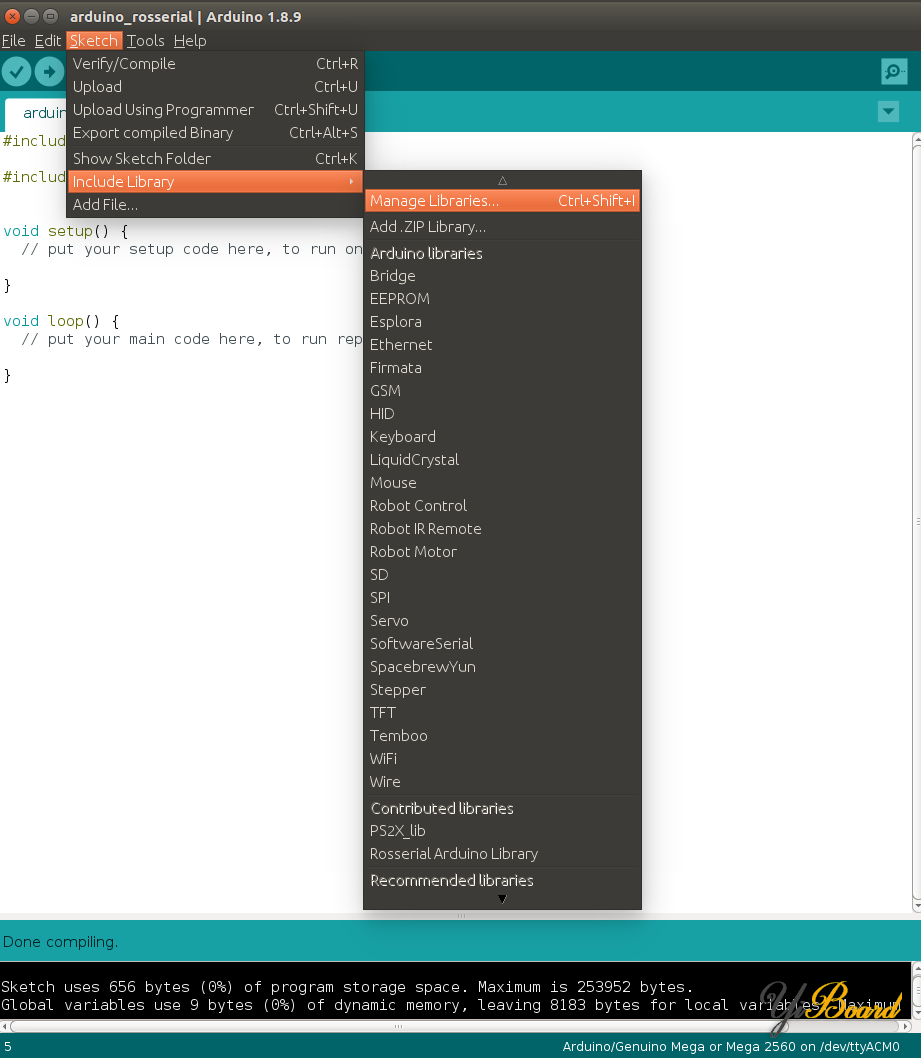The width and height of the screenshot is (921, 1058).
Task: Include the Stepper library
Action: click(502, 690)
